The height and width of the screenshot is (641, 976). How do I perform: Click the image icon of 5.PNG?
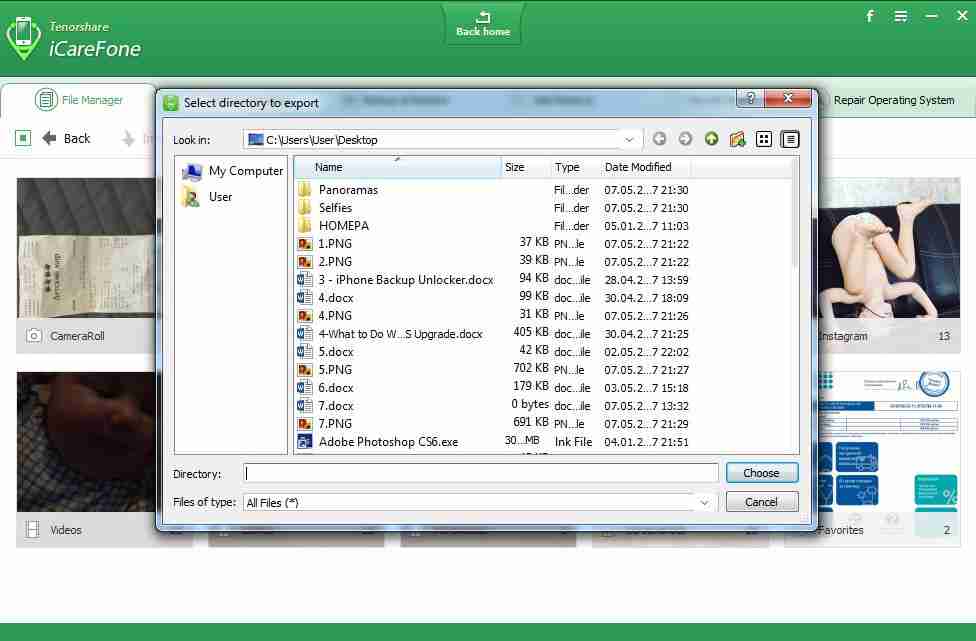click(304, 370)
